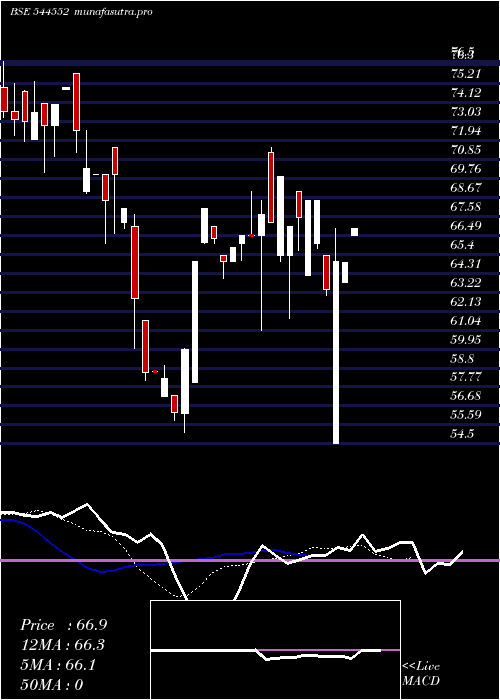500x700 pixels.
Task: Select the 65.4 price axis label
Action: [463, 245]
